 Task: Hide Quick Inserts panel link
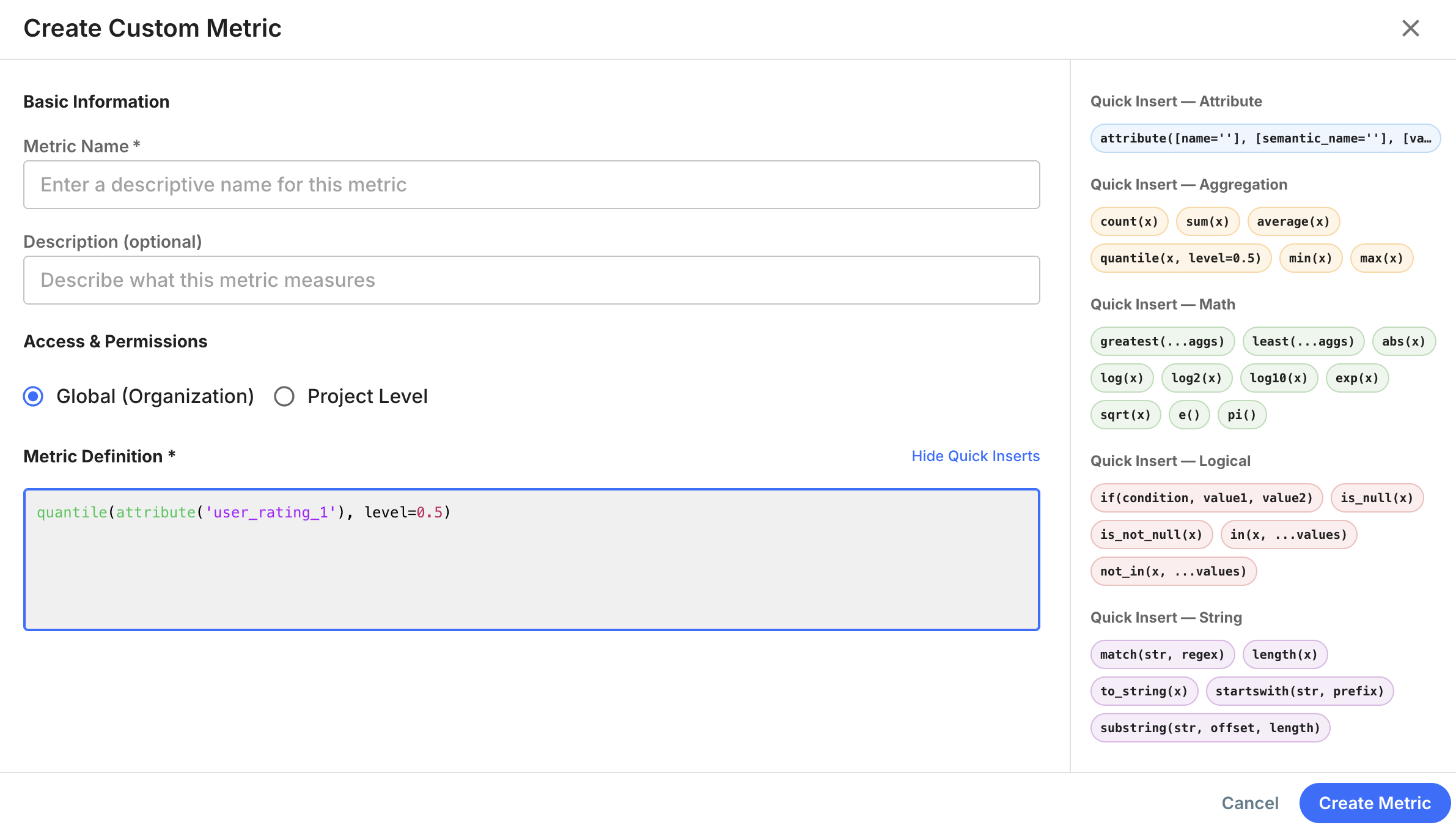pyautogui.click(x=975, y=456)
